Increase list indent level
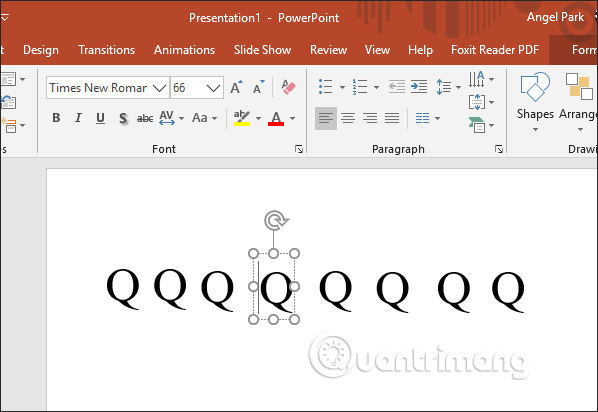The image size is (598, 412). tap(419, 87)
